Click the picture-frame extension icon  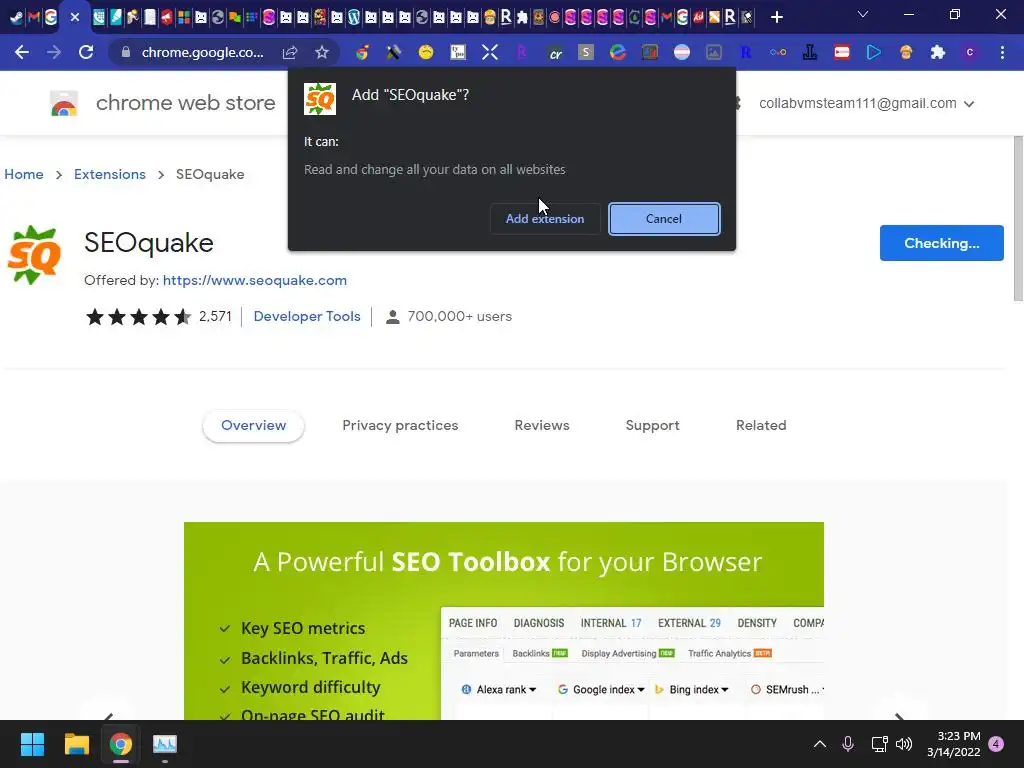pyautogui.click(x=714, y=52)
